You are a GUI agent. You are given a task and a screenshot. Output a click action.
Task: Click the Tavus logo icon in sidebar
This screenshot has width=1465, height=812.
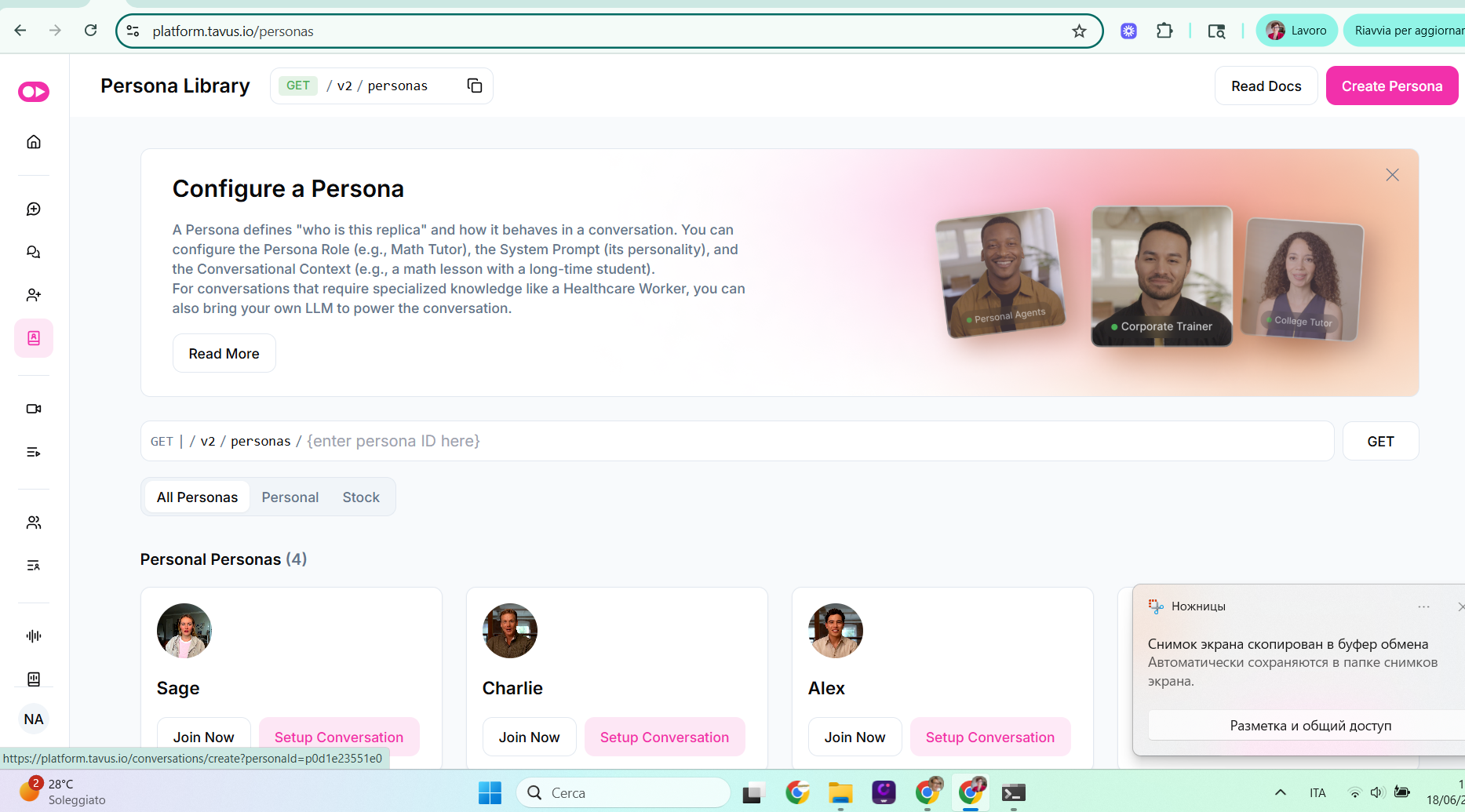pos(34,92)
